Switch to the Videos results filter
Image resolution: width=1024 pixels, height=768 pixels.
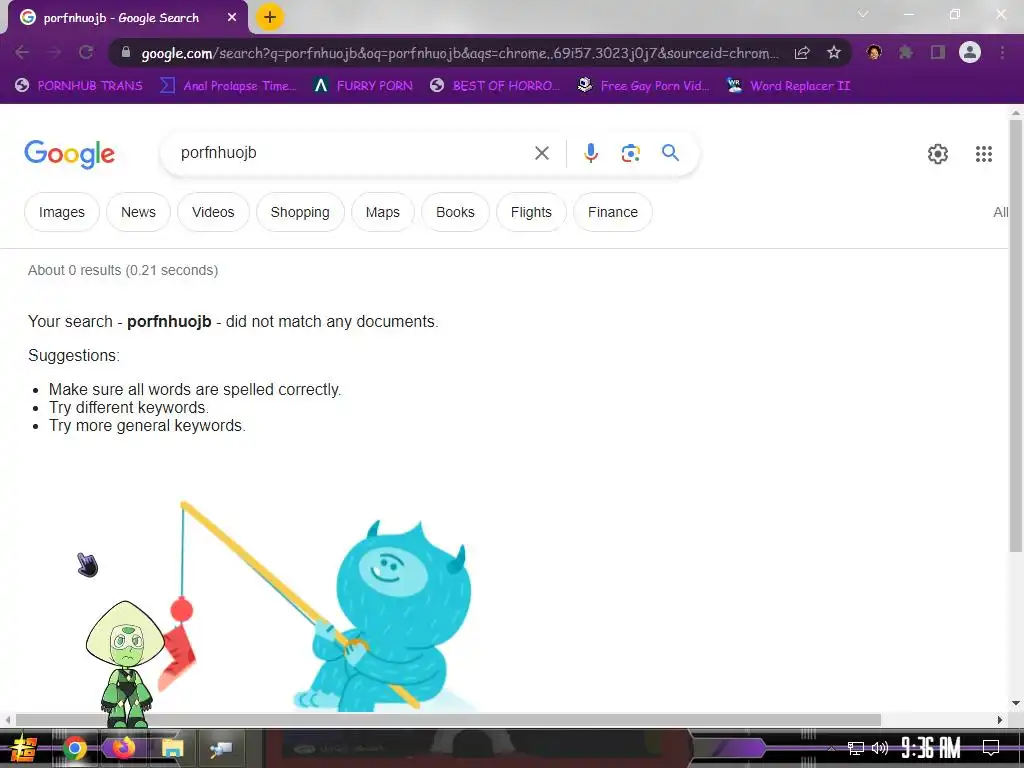[x=213, y=212]
